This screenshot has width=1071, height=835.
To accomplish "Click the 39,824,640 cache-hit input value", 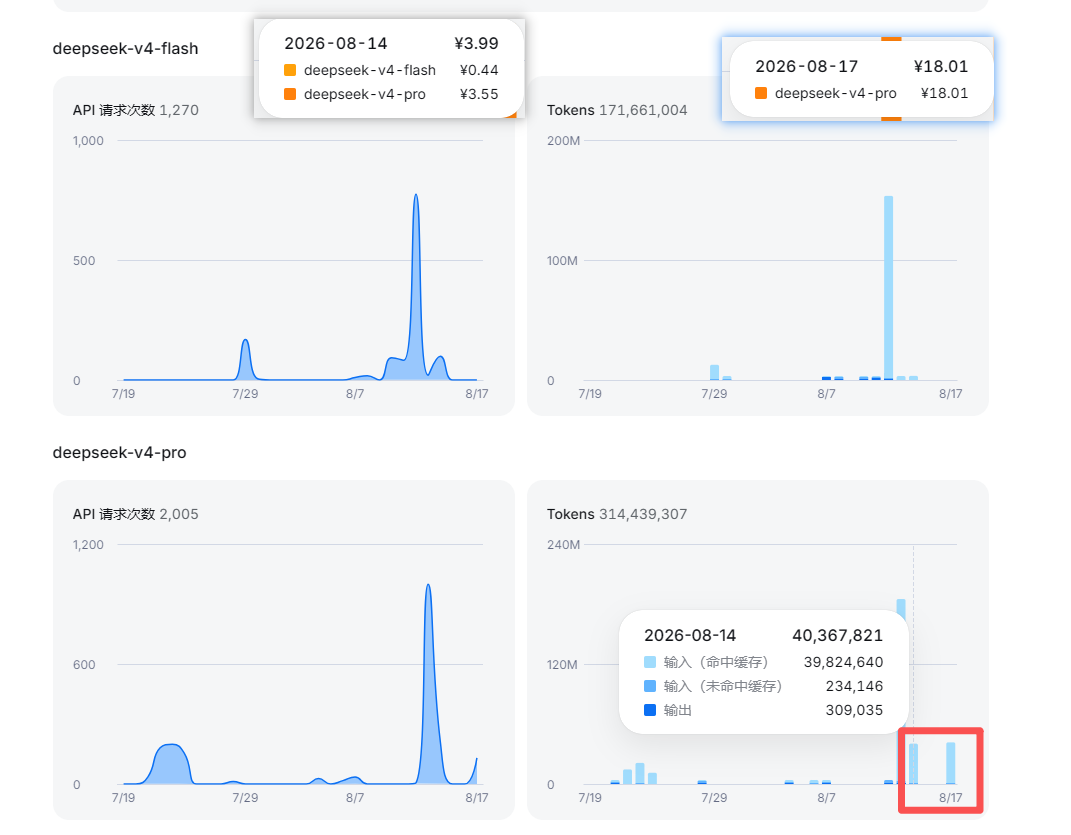I will (x=844, y=662).
